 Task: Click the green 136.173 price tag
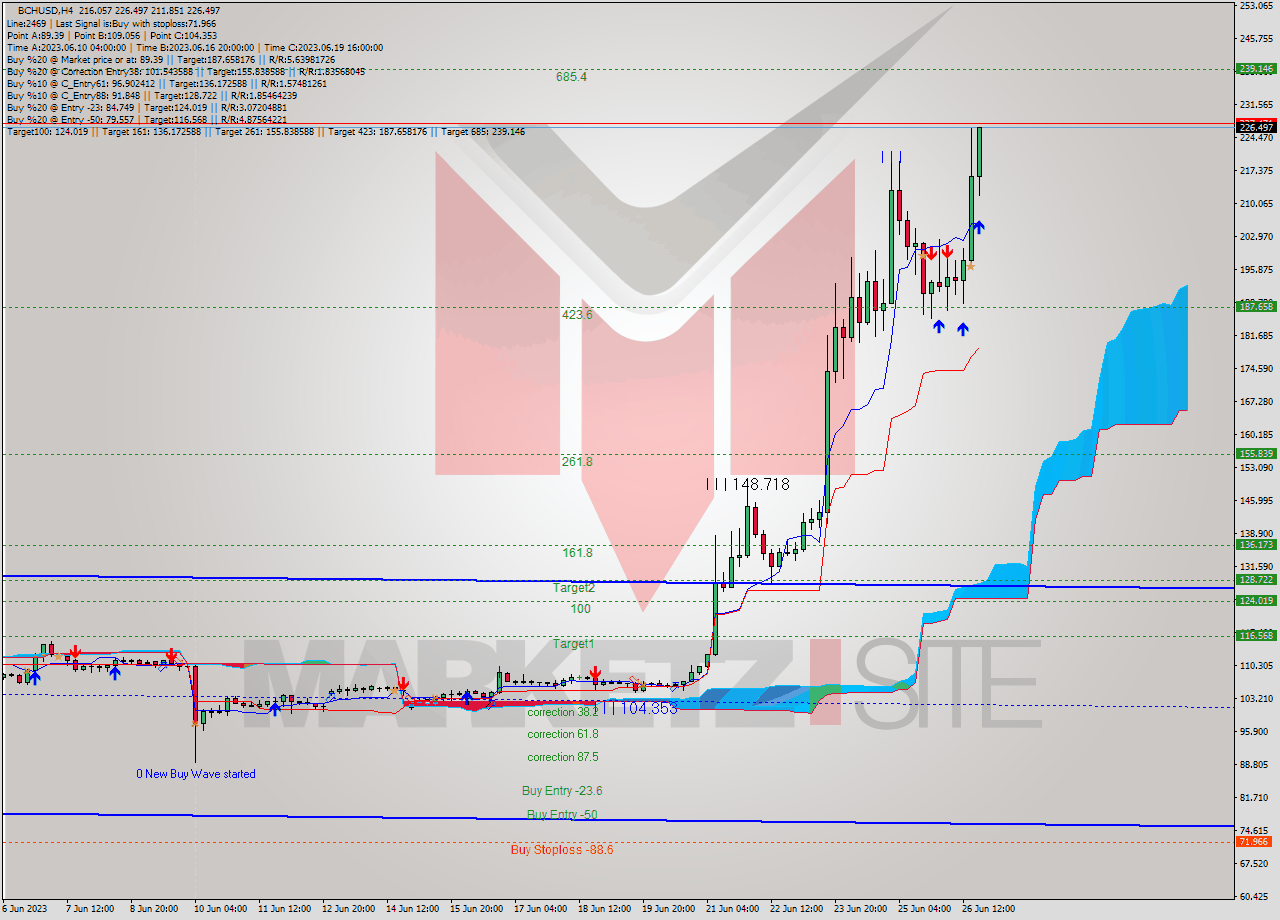1256,545
